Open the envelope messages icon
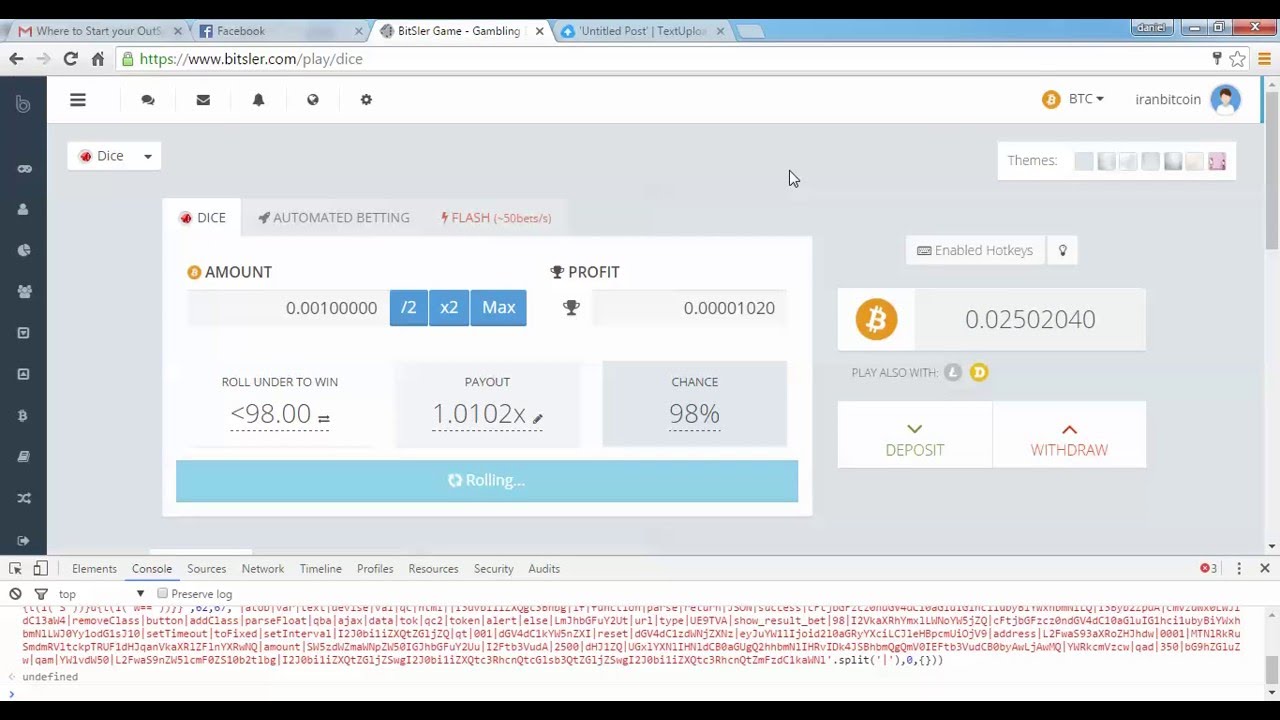This screenshot has width=1280, height=720. pyautogui.click(x=203, y=100)
